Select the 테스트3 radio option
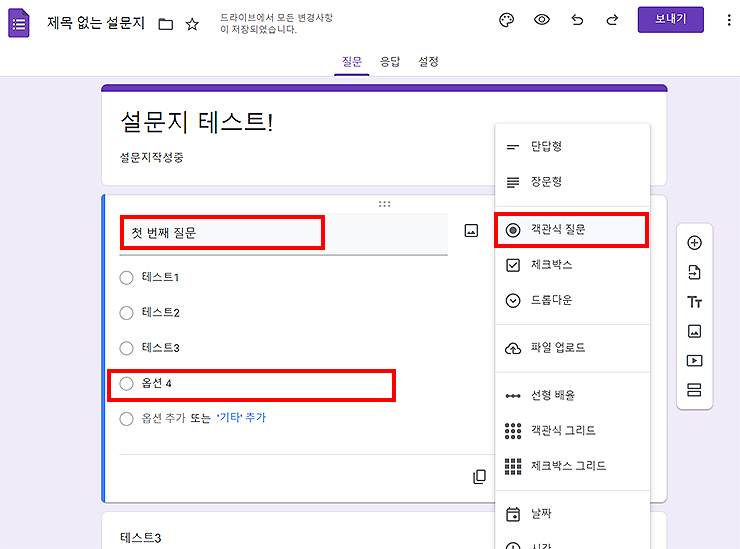Viewport: 740px width, 549px height. click(126, 348)
